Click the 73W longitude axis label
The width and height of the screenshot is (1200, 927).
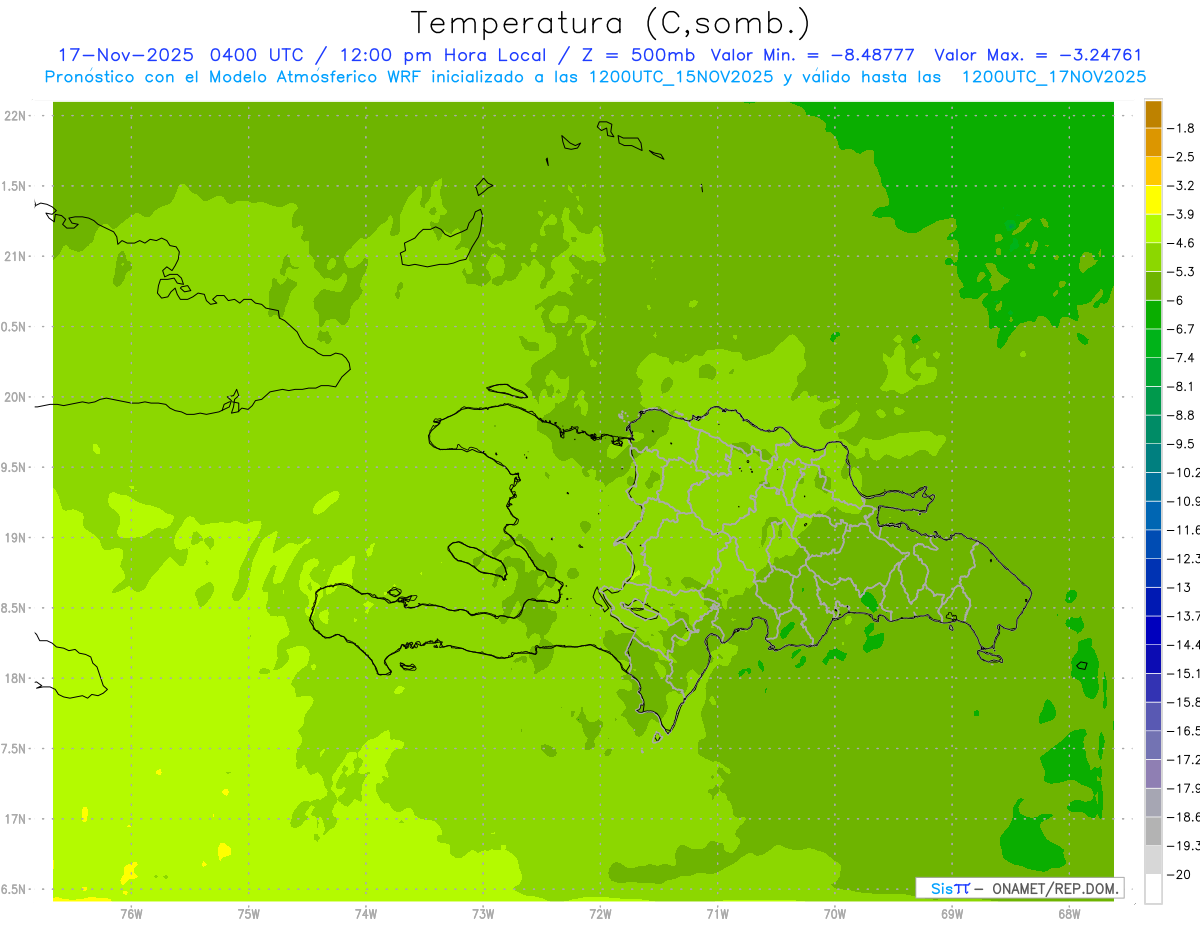click(x=483, y=913)
